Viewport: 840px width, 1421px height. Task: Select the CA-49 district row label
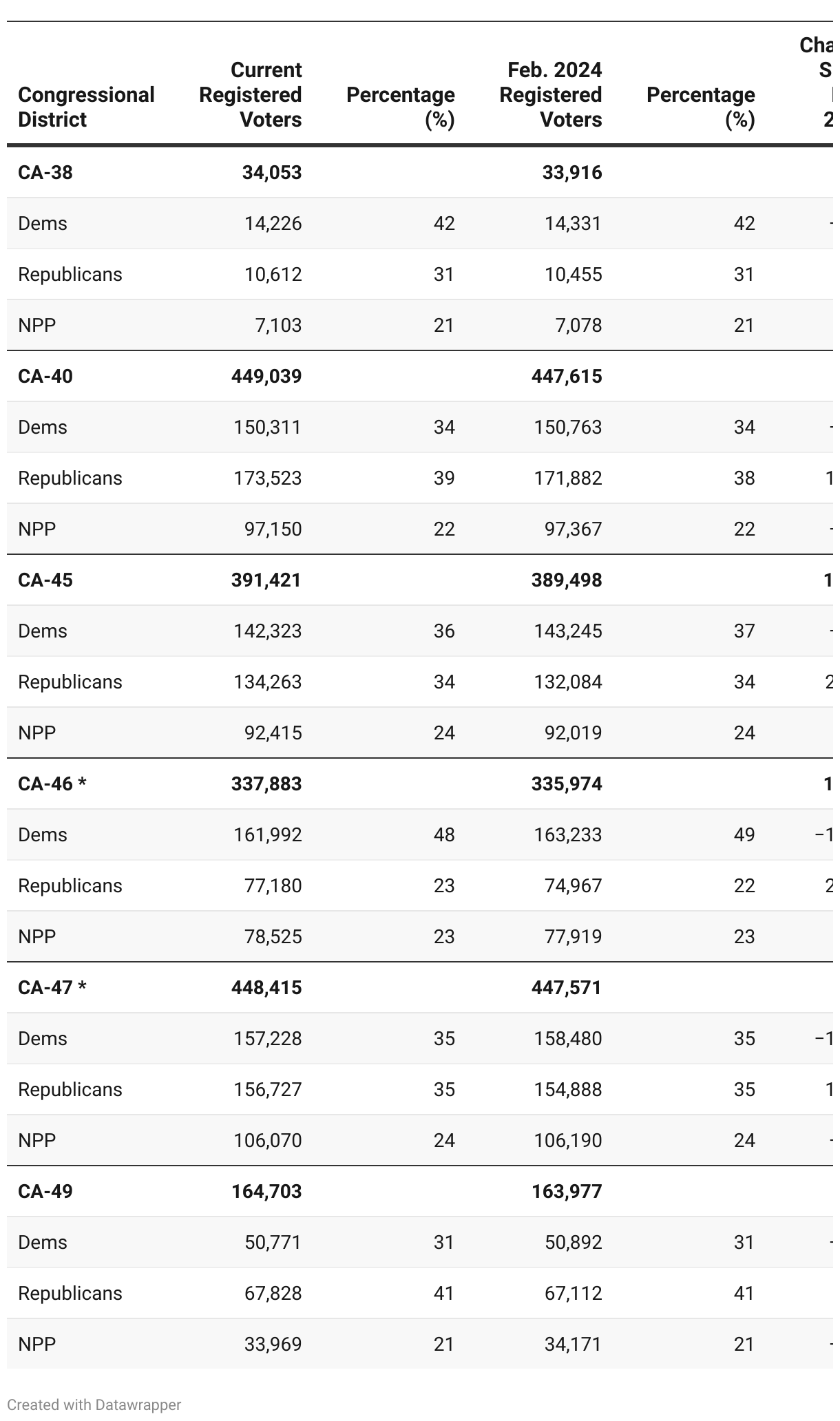(45, 1191)
